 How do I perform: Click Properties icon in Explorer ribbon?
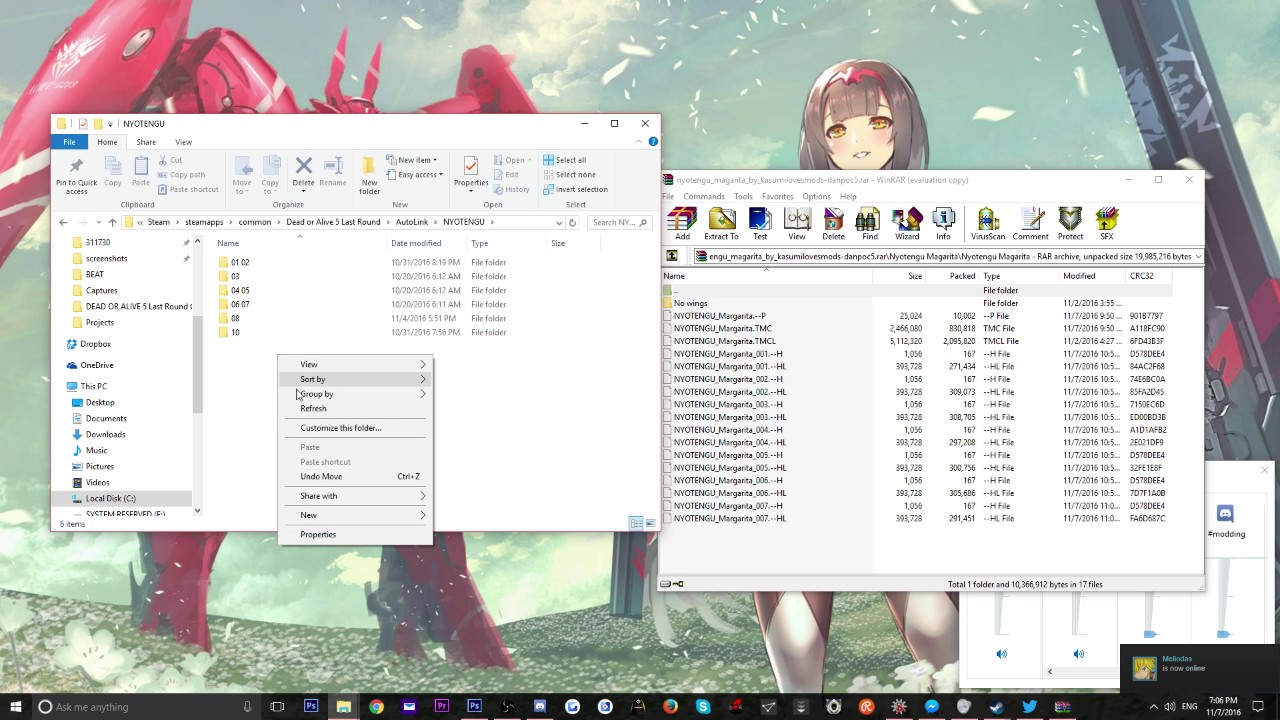click(x=471, y=167)
